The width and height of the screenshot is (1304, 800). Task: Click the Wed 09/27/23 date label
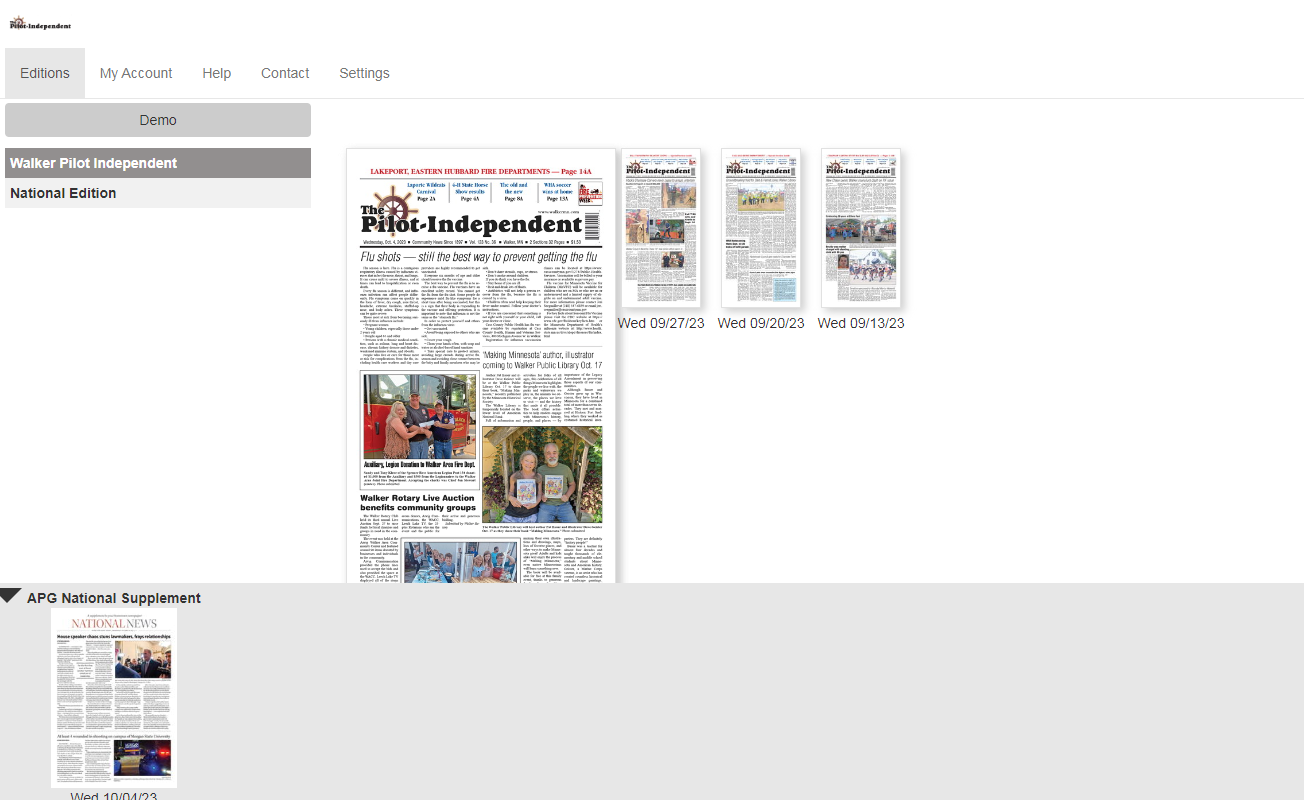coord(661,323)
